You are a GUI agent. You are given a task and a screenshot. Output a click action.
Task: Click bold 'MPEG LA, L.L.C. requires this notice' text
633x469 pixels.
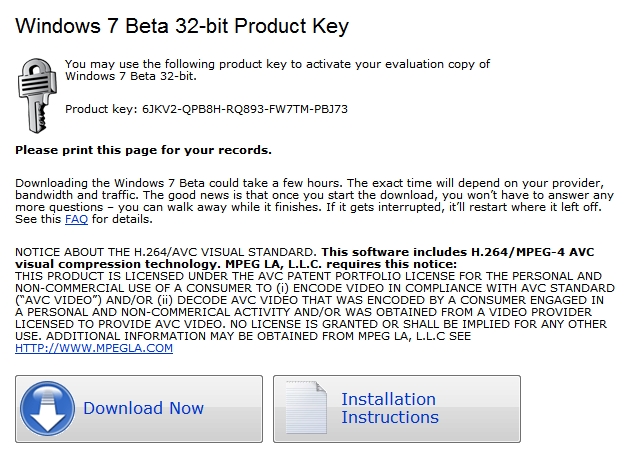(341, 264)
